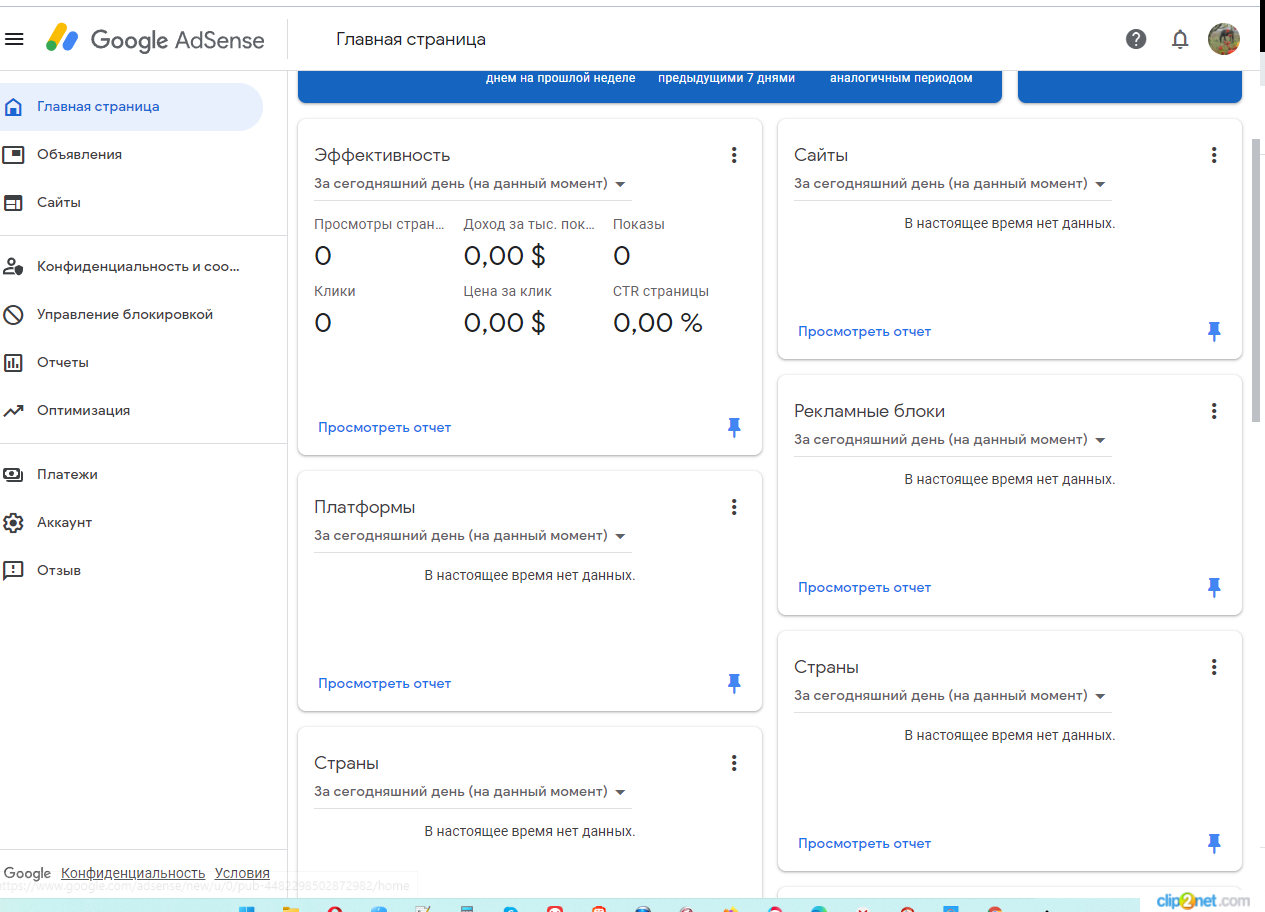
Task: Open the notifications bell
Action: (x=1180, y=39)
